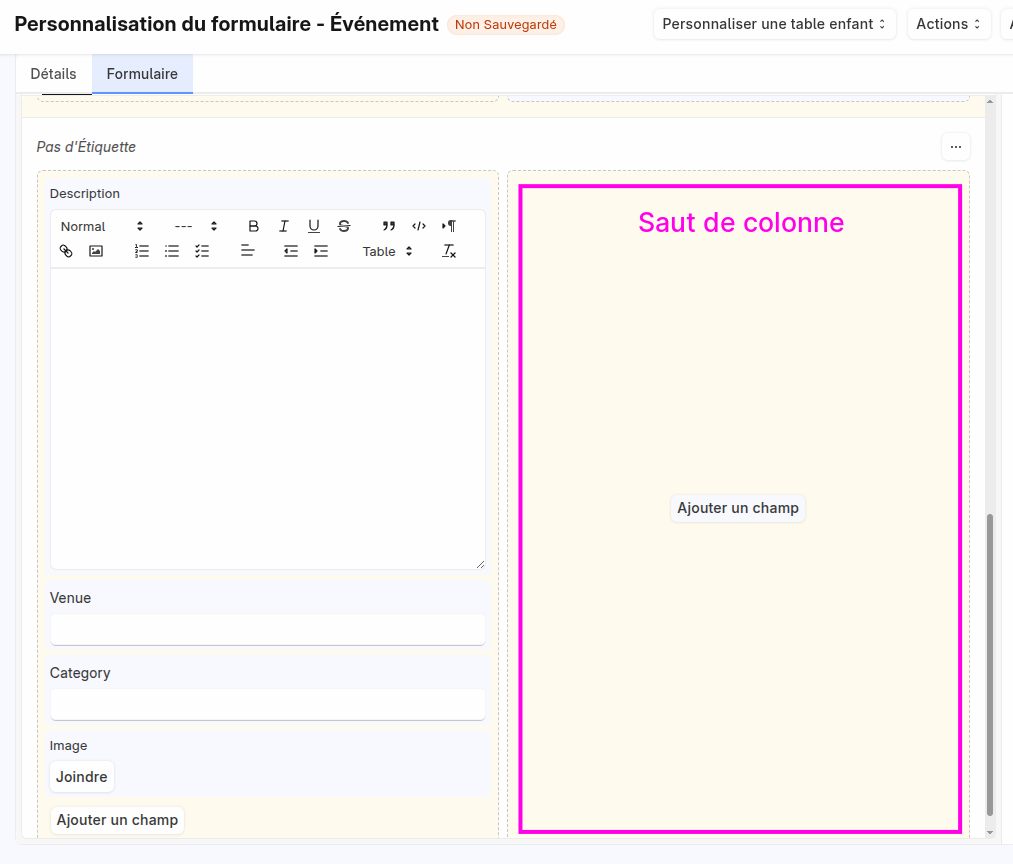Click the insert link icon
The width and height of the screenshot is (1013, 864).
66,251
